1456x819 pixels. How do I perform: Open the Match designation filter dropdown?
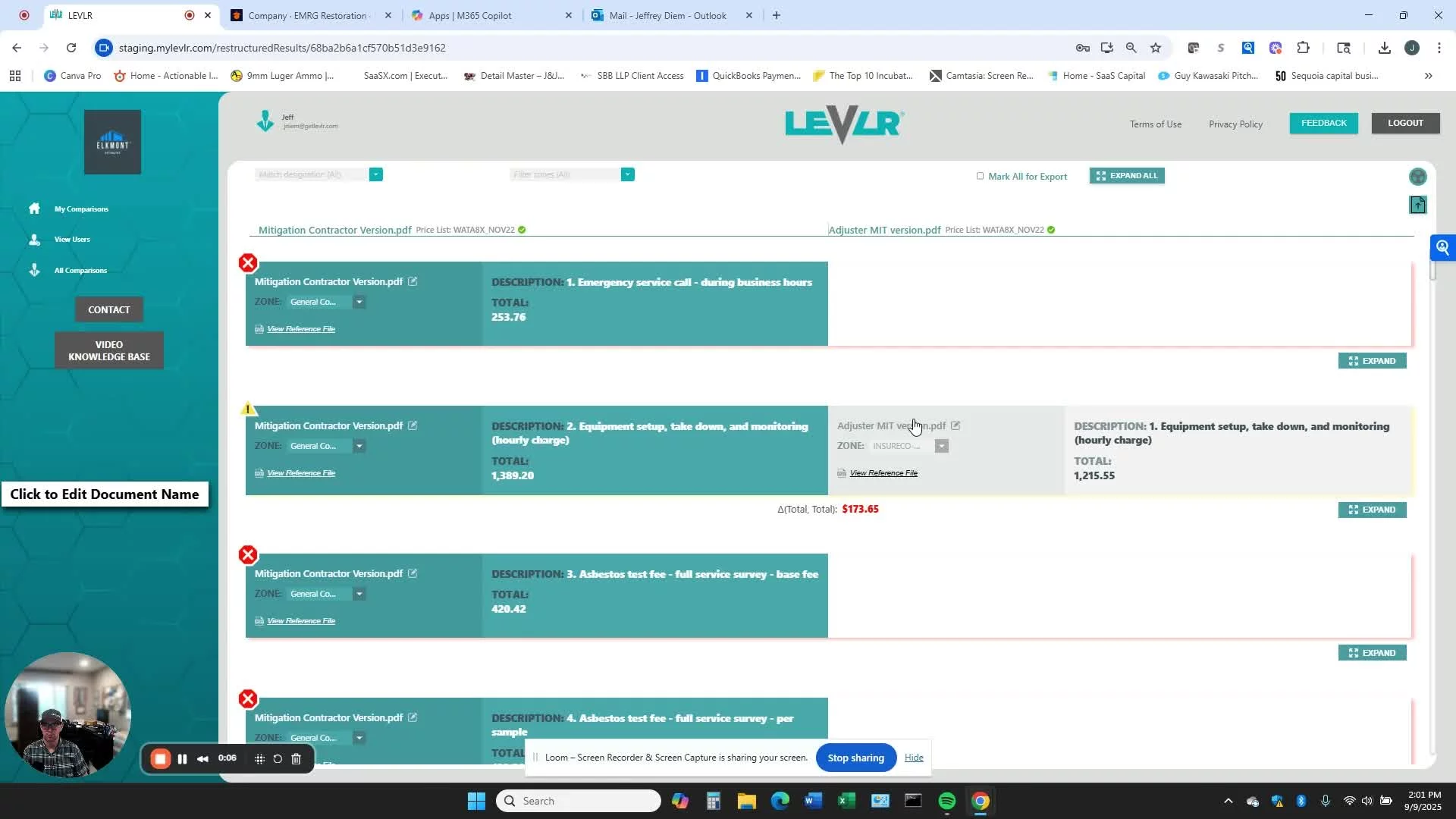click(375, 175)
